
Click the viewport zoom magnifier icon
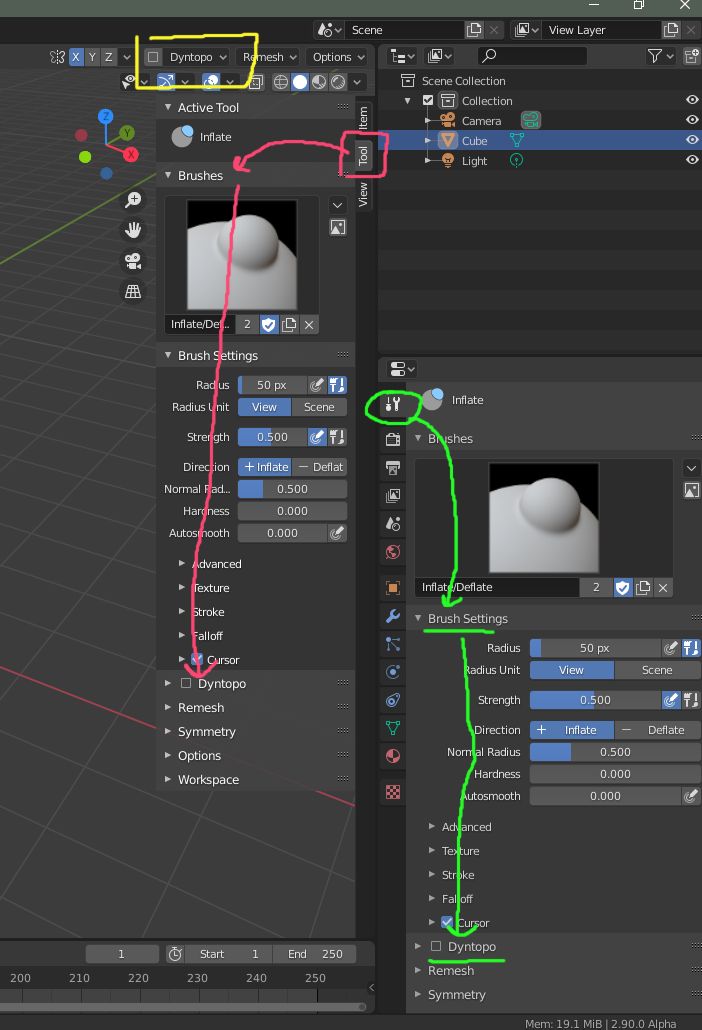pyautogui.click(x=133, y=200)
